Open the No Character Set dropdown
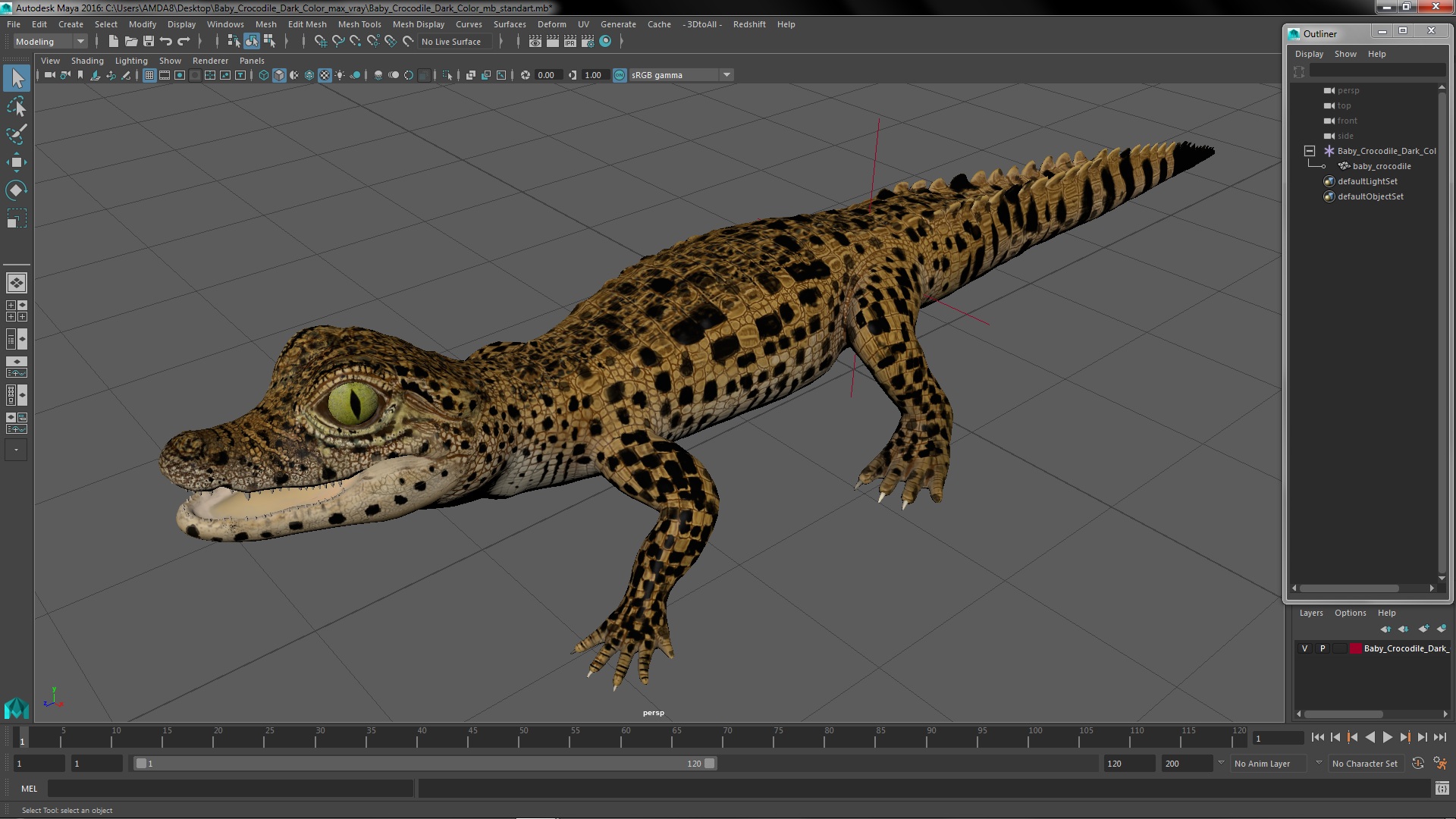This screenshot has width=1456, height=819. [1367, 764]
